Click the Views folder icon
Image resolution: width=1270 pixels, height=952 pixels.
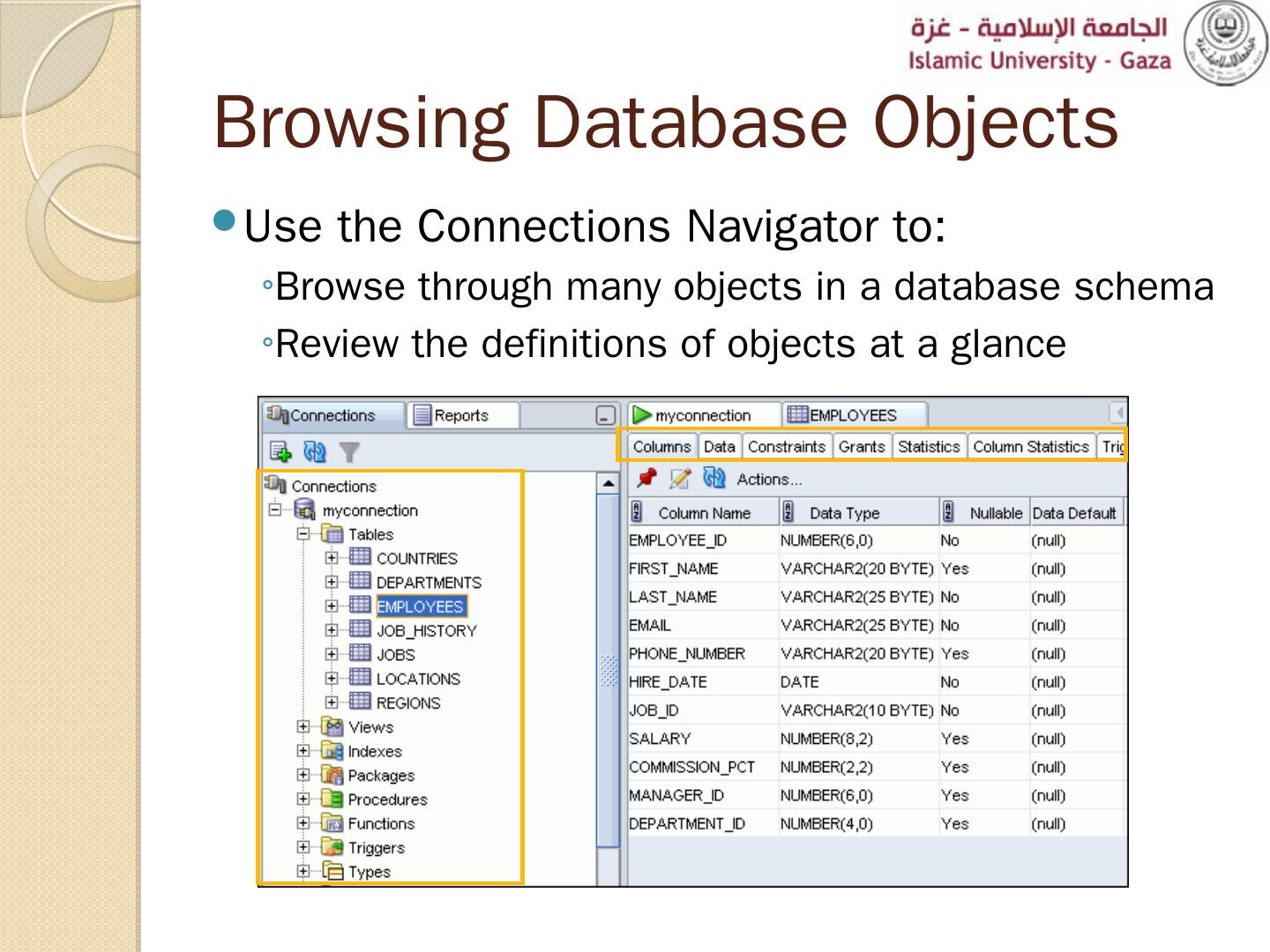(x=332, y=726)
